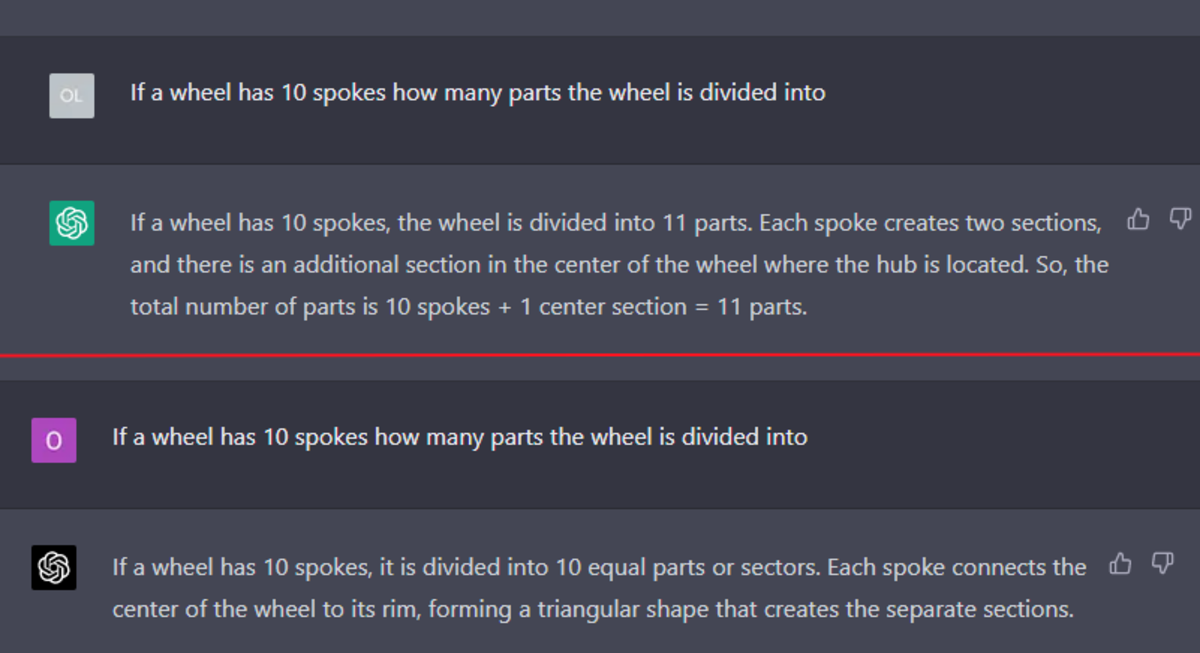Click the words 'Each spoke creates two sections'
The height and width of the screenshot is (653, 1200).
tap(930, 222)
